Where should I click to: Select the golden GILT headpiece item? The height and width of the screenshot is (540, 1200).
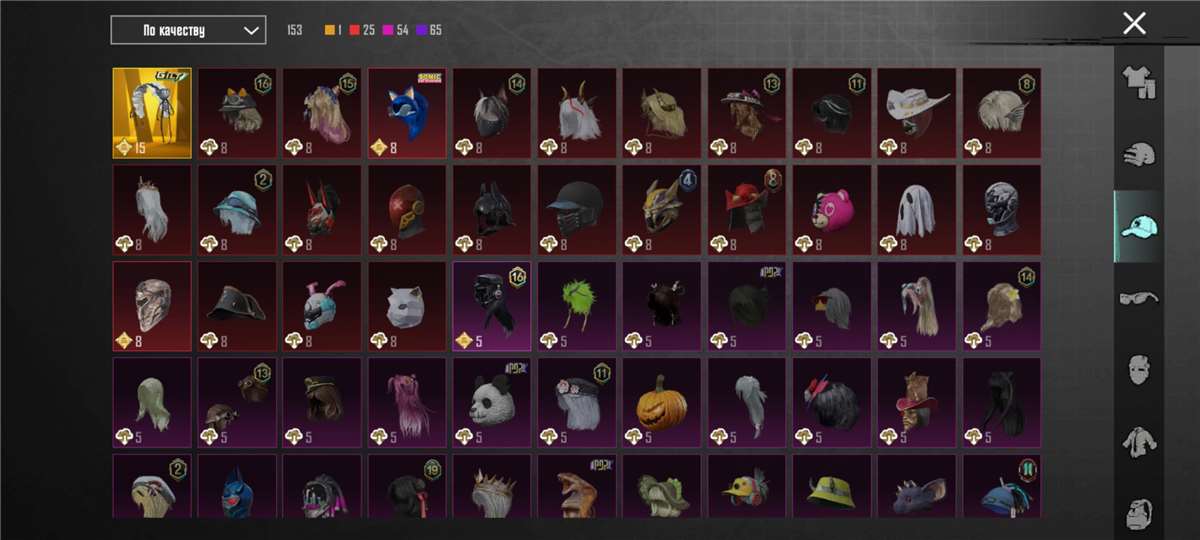tap(152, 113)
